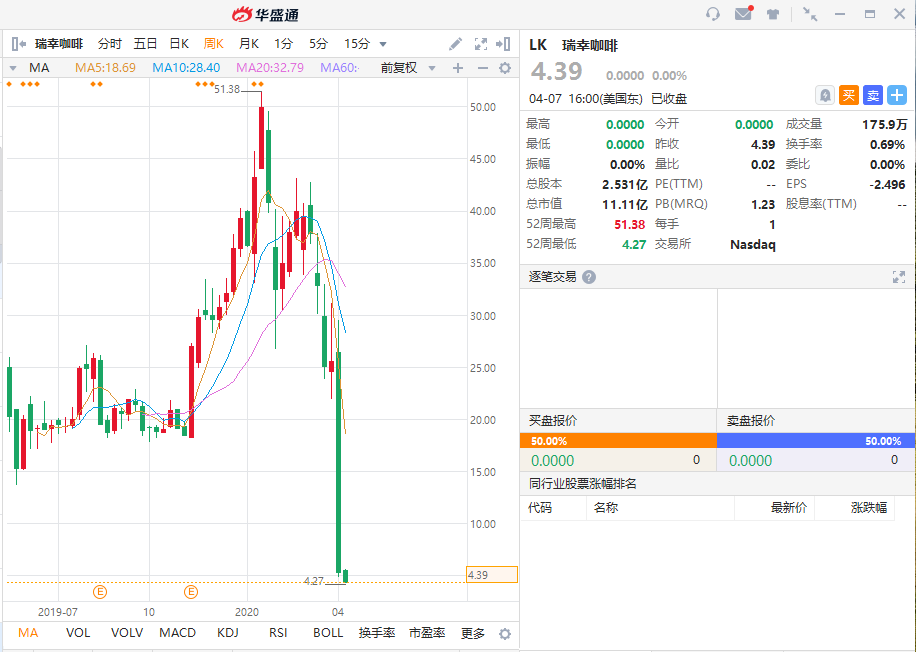Zoom in chart with plus icon
916x652 pixels.
(x=458, y=68)
